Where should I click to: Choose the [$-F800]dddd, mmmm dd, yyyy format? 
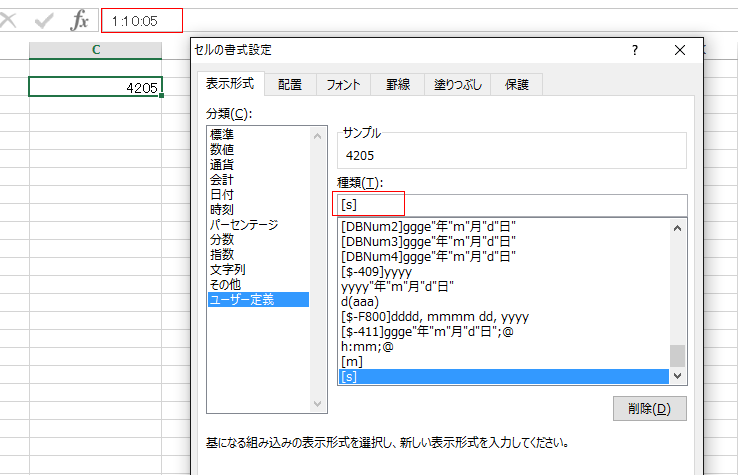pyautogui.click(x=504, y=317)
